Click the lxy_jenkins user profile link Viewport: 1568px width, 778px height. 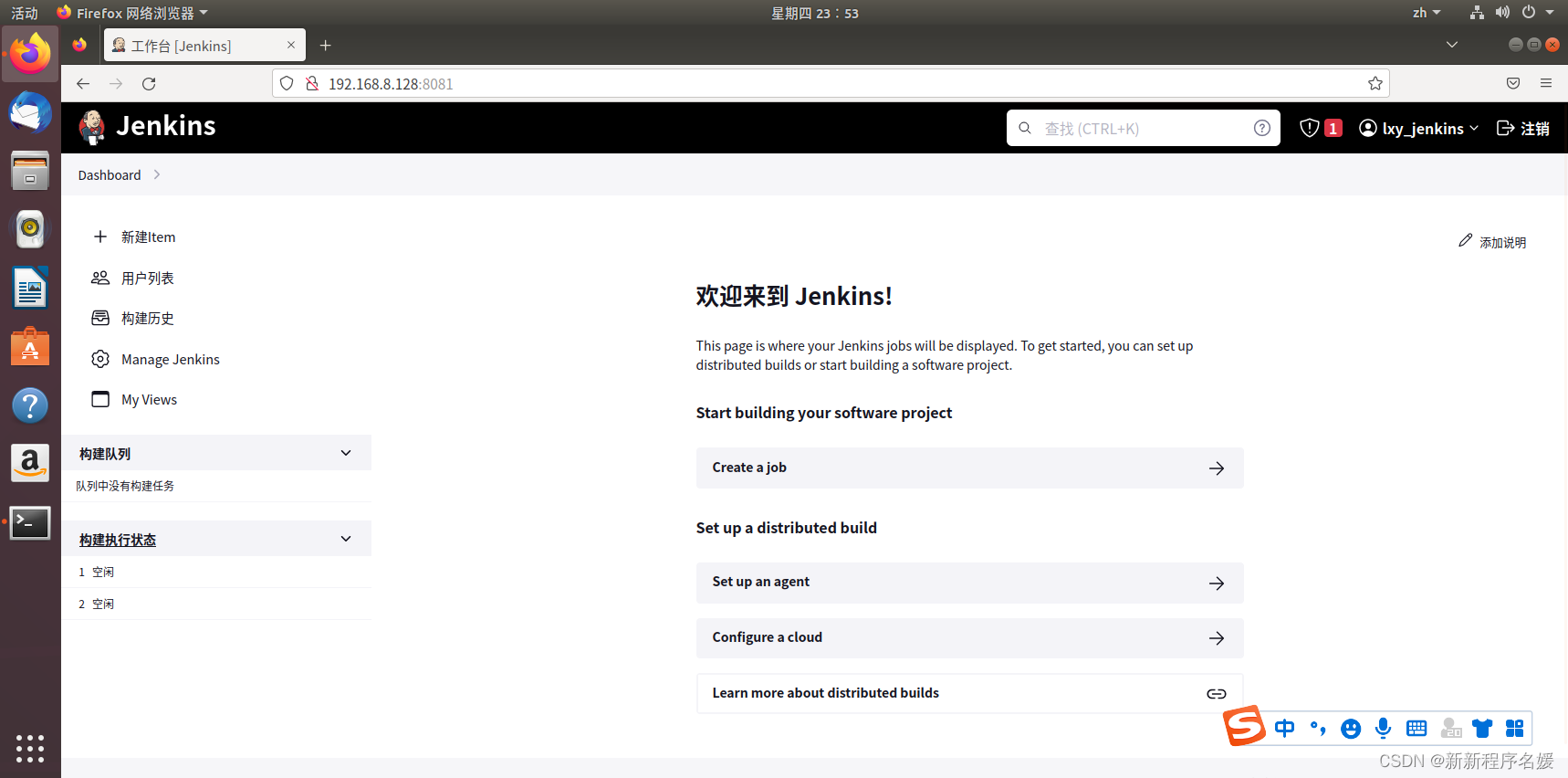(x=1411, y=128)
